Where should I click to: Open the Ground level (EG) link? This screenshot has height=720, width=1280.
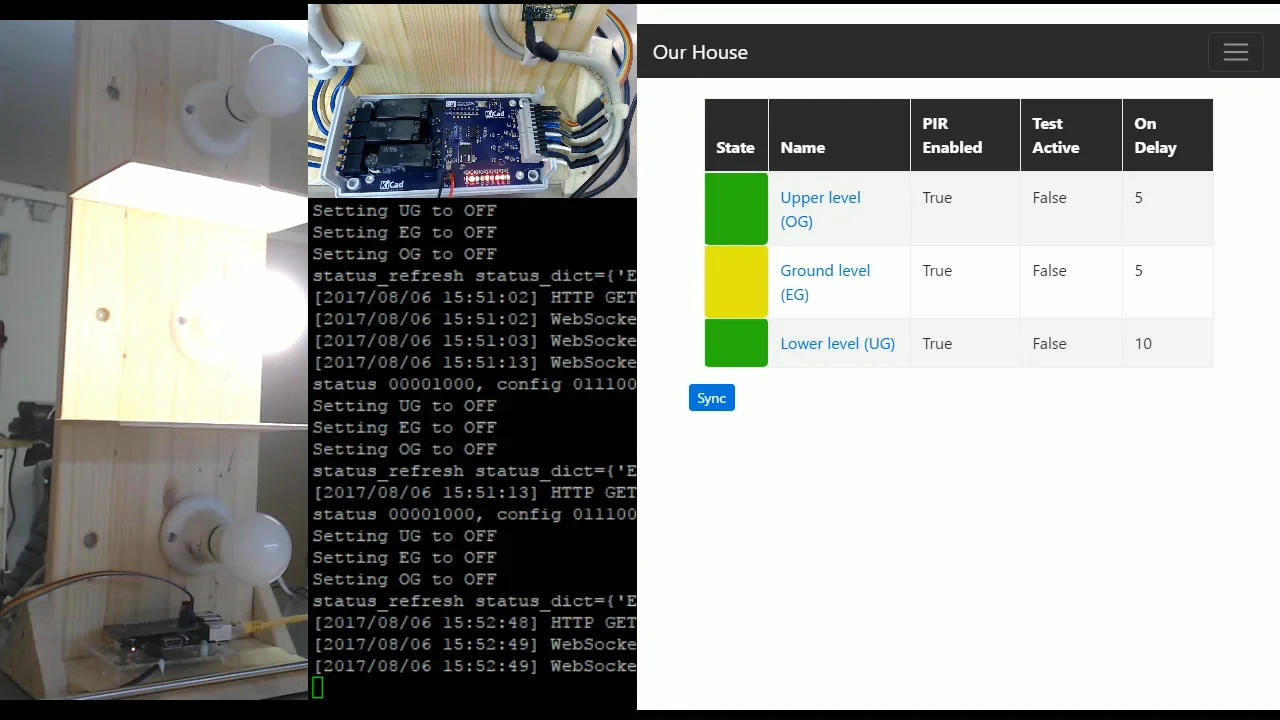point(825,282)
